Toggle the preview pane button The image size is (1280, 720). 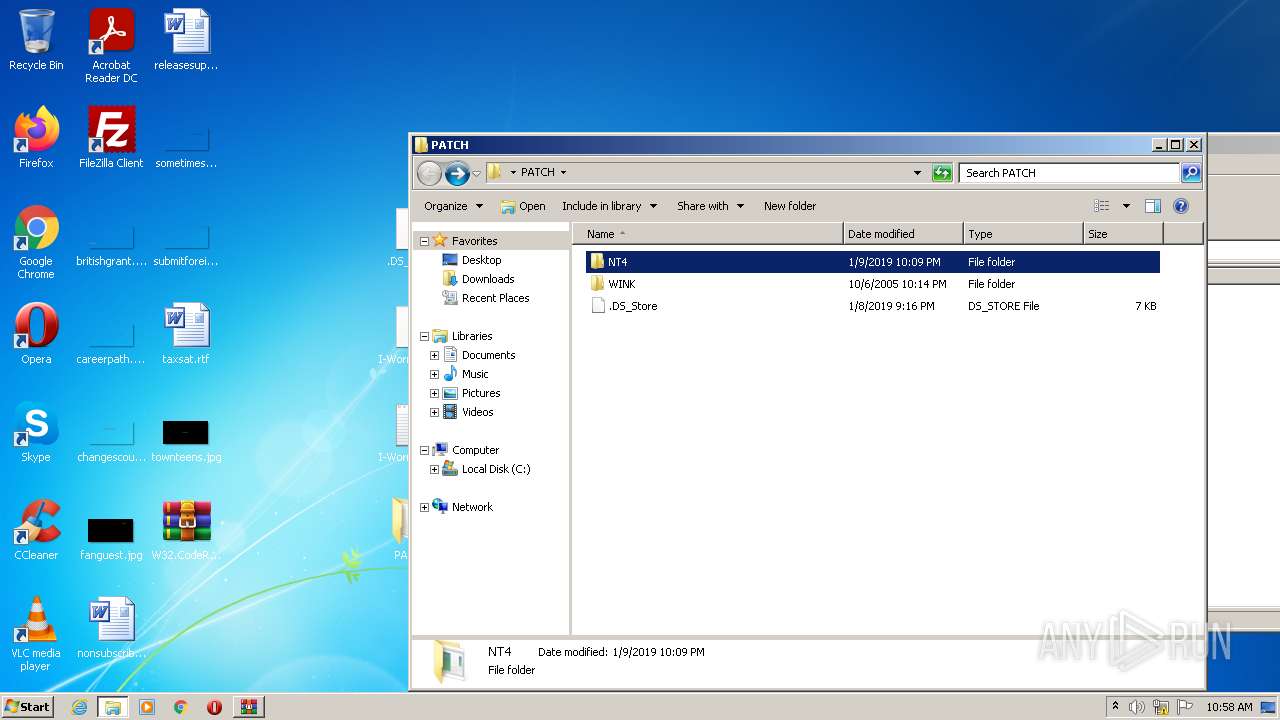[1153, 206]
